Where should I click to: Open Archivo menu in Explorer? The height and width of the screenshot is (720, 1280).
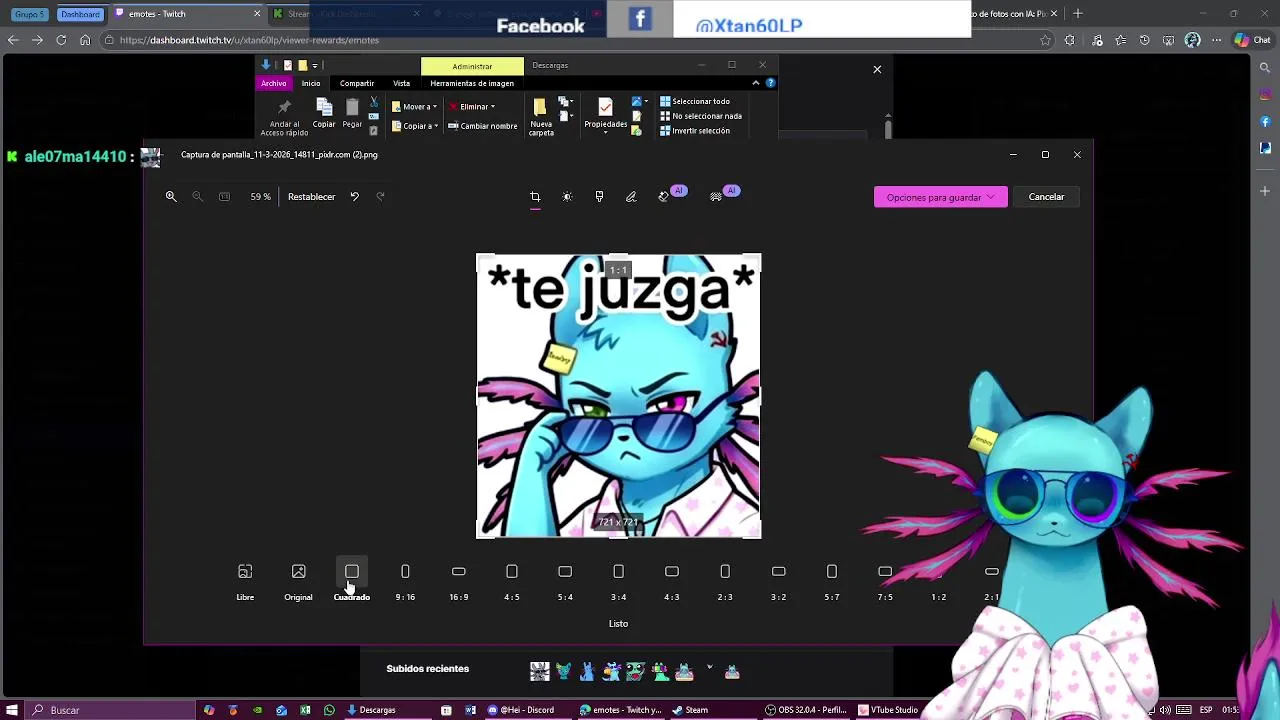(x=273, y=83)
